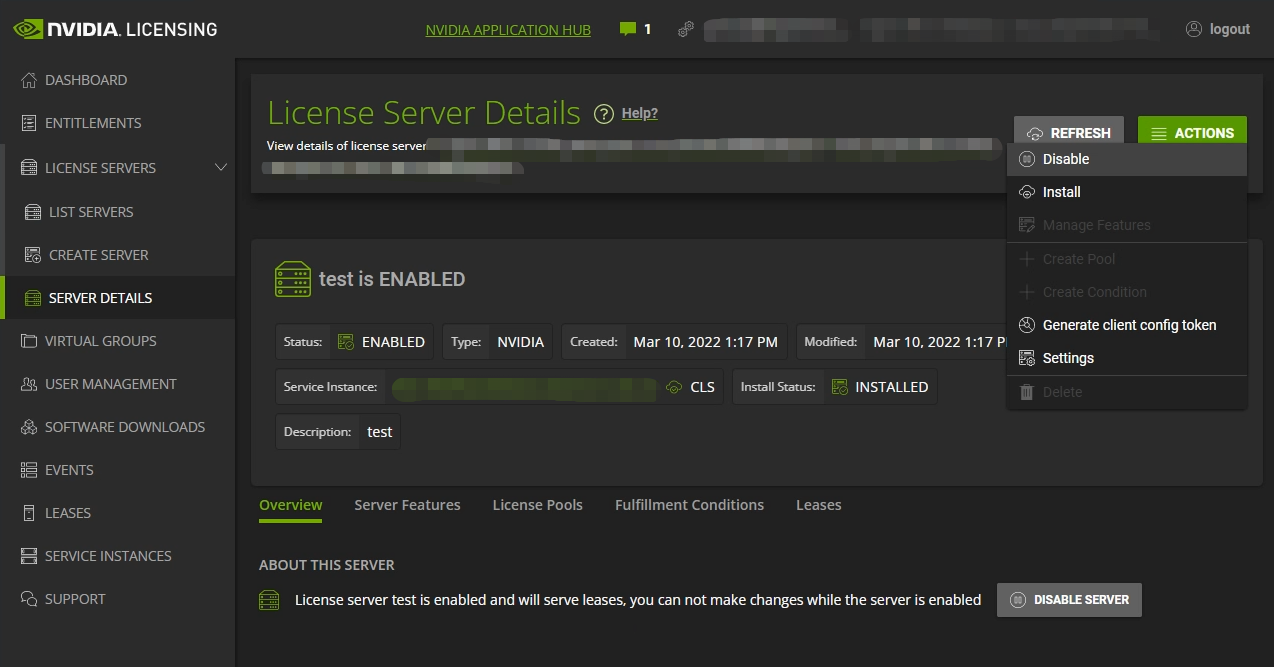Click the organization gear icon in header

pyautogui.click(x=686, y=29)
